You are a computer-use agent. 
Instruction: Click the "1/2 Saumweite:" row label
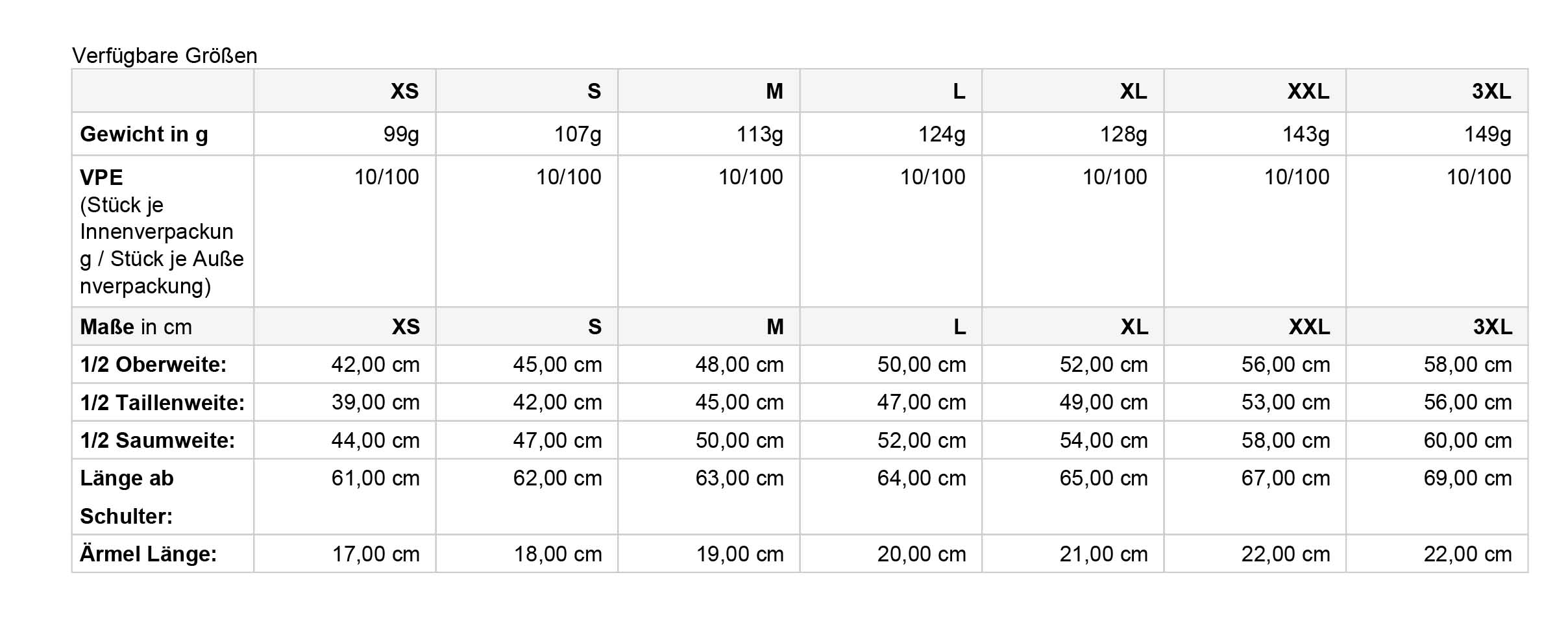tap(158, 441)
